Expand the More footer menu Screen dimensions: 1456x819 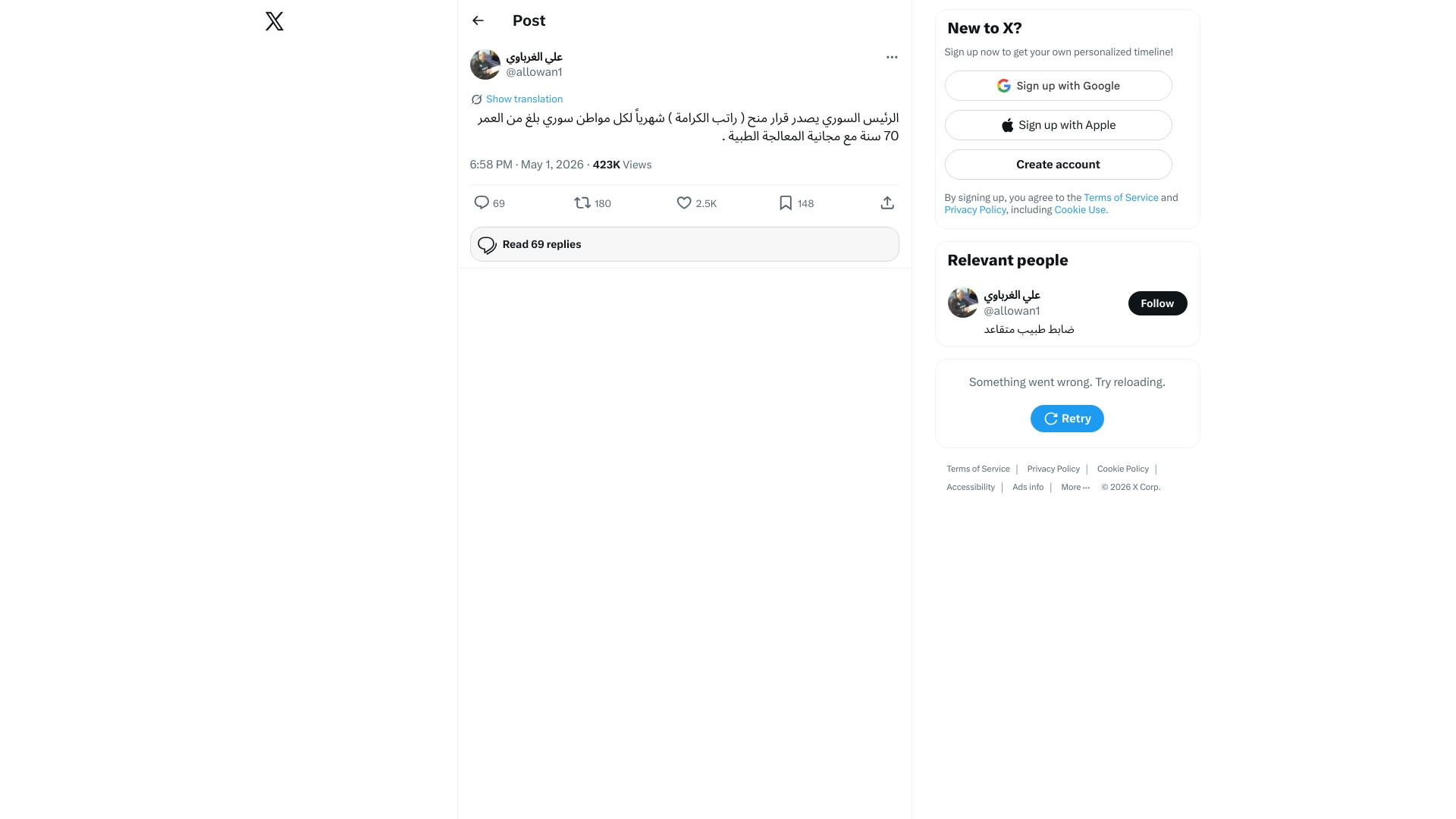tap(1075, 488)
